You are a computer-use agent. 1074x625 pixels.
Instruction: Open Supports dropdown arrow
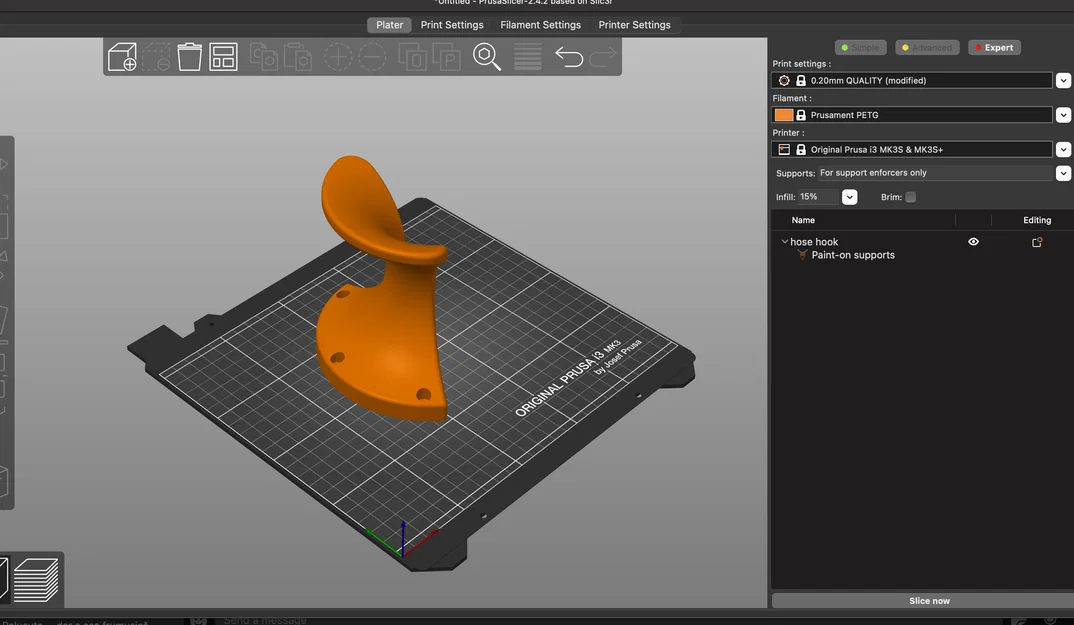1063,173
